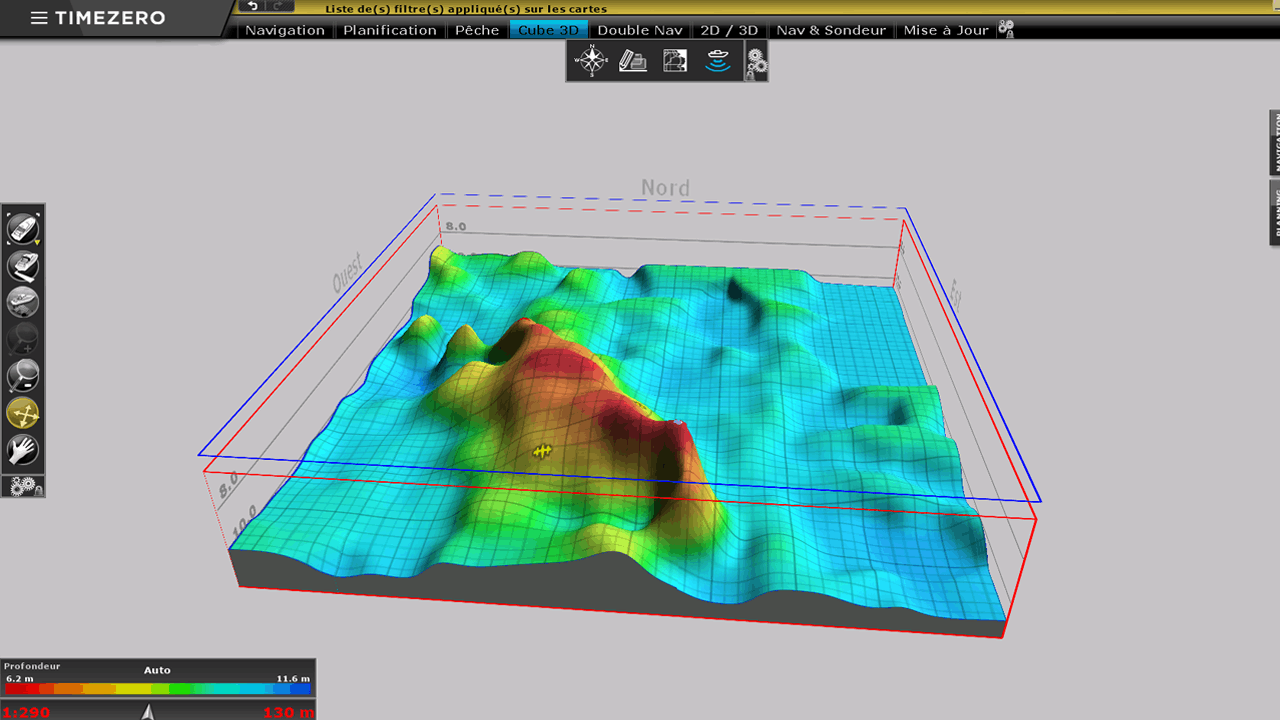Viewport: 1280px width, 720px height.
Task: Open the Planification tab
Action: [390, 30]
